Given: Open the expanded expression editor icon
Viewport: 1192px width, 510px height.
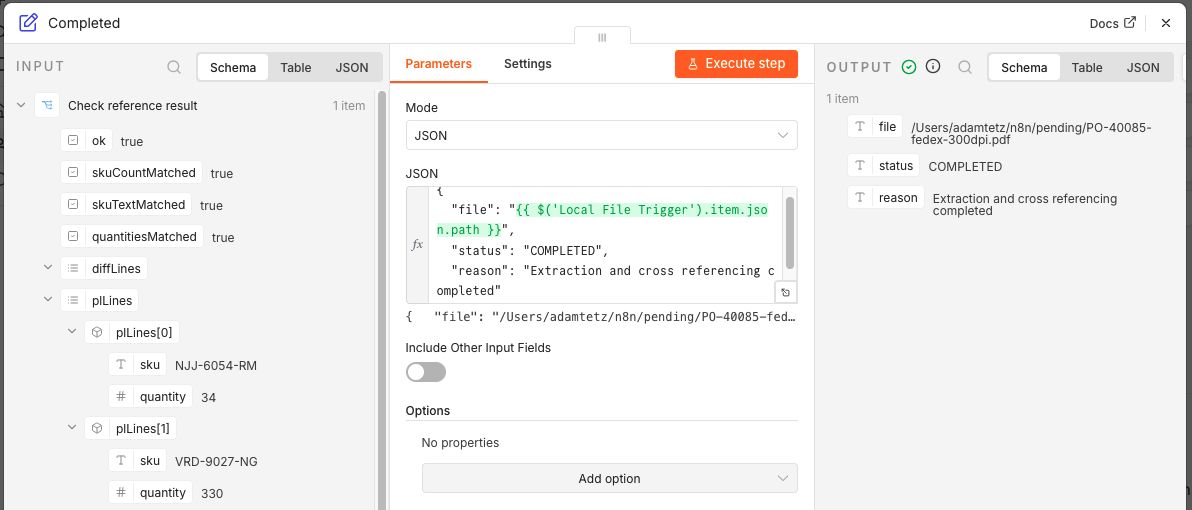Looking at the screenshot, I should tap(785, 293).
